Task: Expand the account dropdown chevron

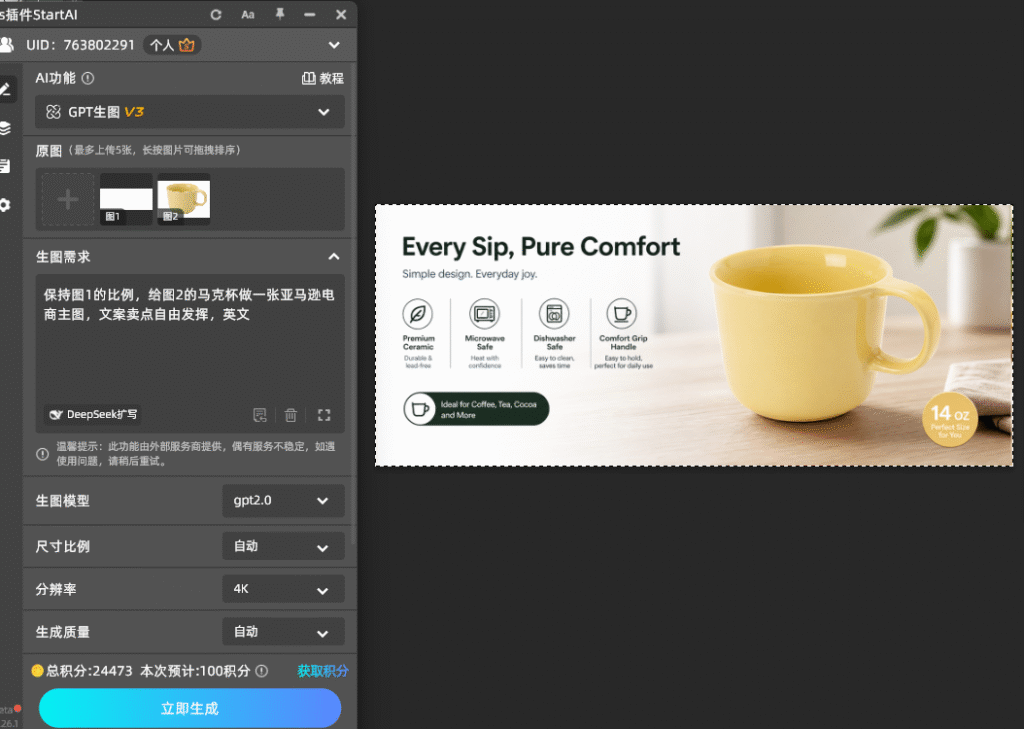Action: pyautogui.click(x=334, y=45)
